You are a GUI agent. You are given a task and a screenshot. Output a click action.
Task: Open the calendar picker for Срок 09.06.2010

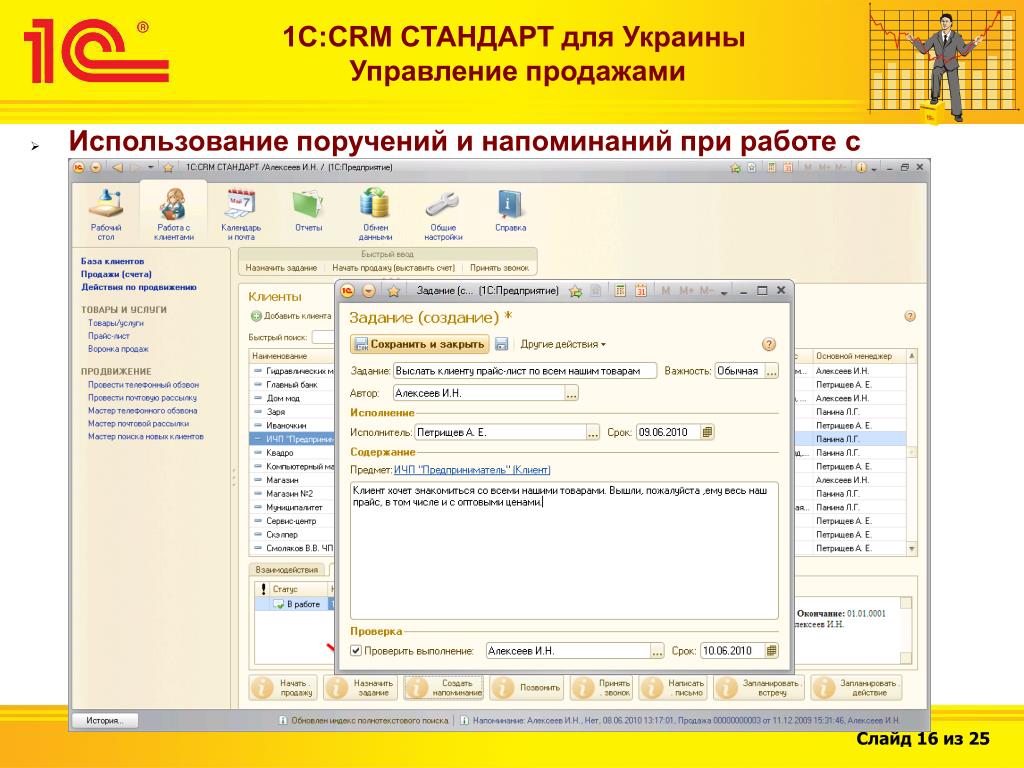tap(707, 432)
